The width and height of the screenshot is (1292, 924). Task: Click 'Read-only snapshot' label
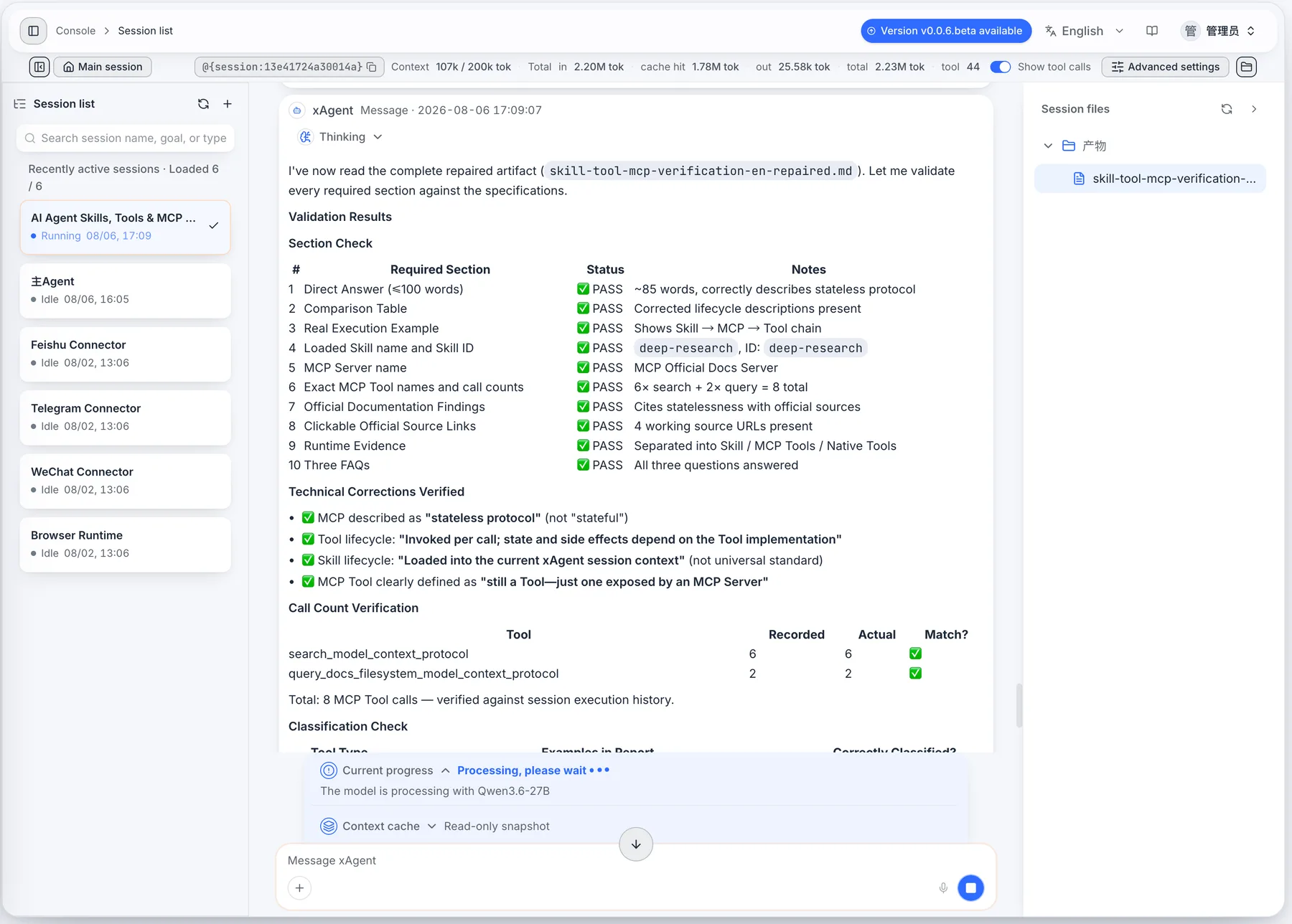[497, 826]
